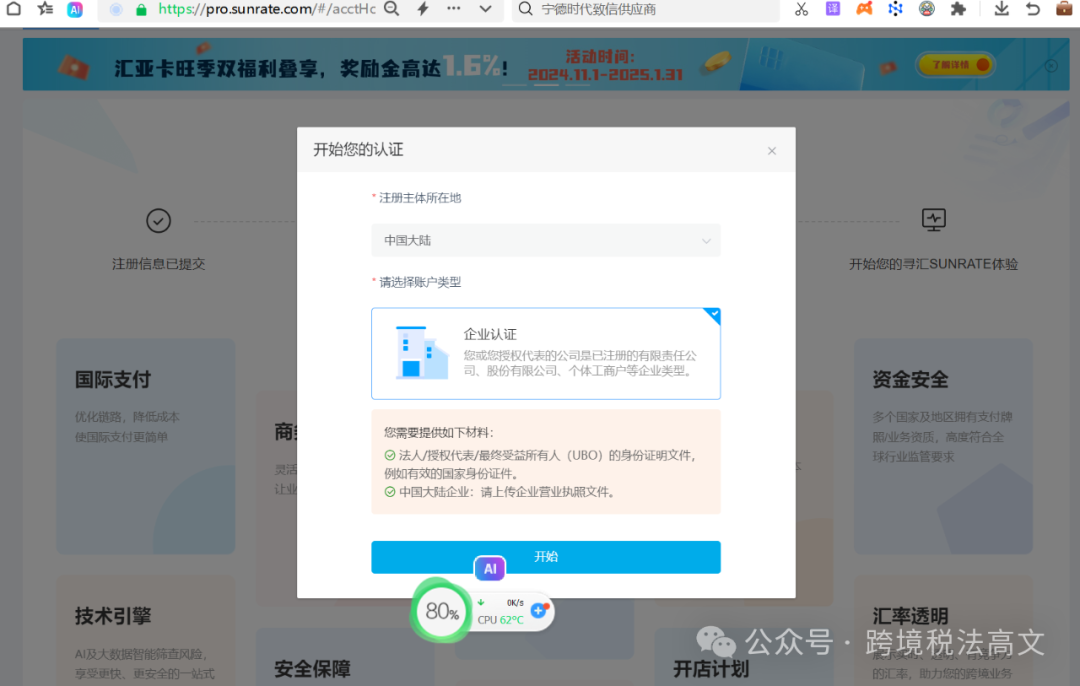
Task: Open the 中国大陆 region dropdown
Action: [x=546, y=240]
